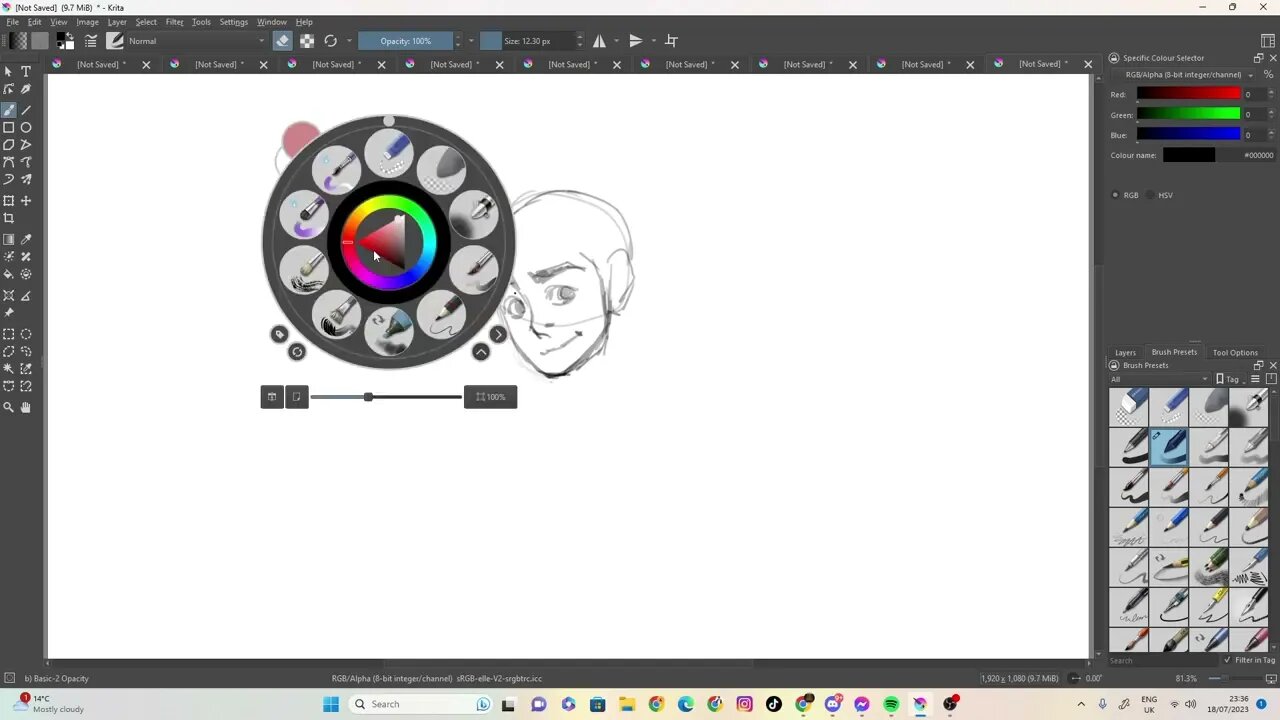Select the Reference Images pin tool

click(9, 313)
